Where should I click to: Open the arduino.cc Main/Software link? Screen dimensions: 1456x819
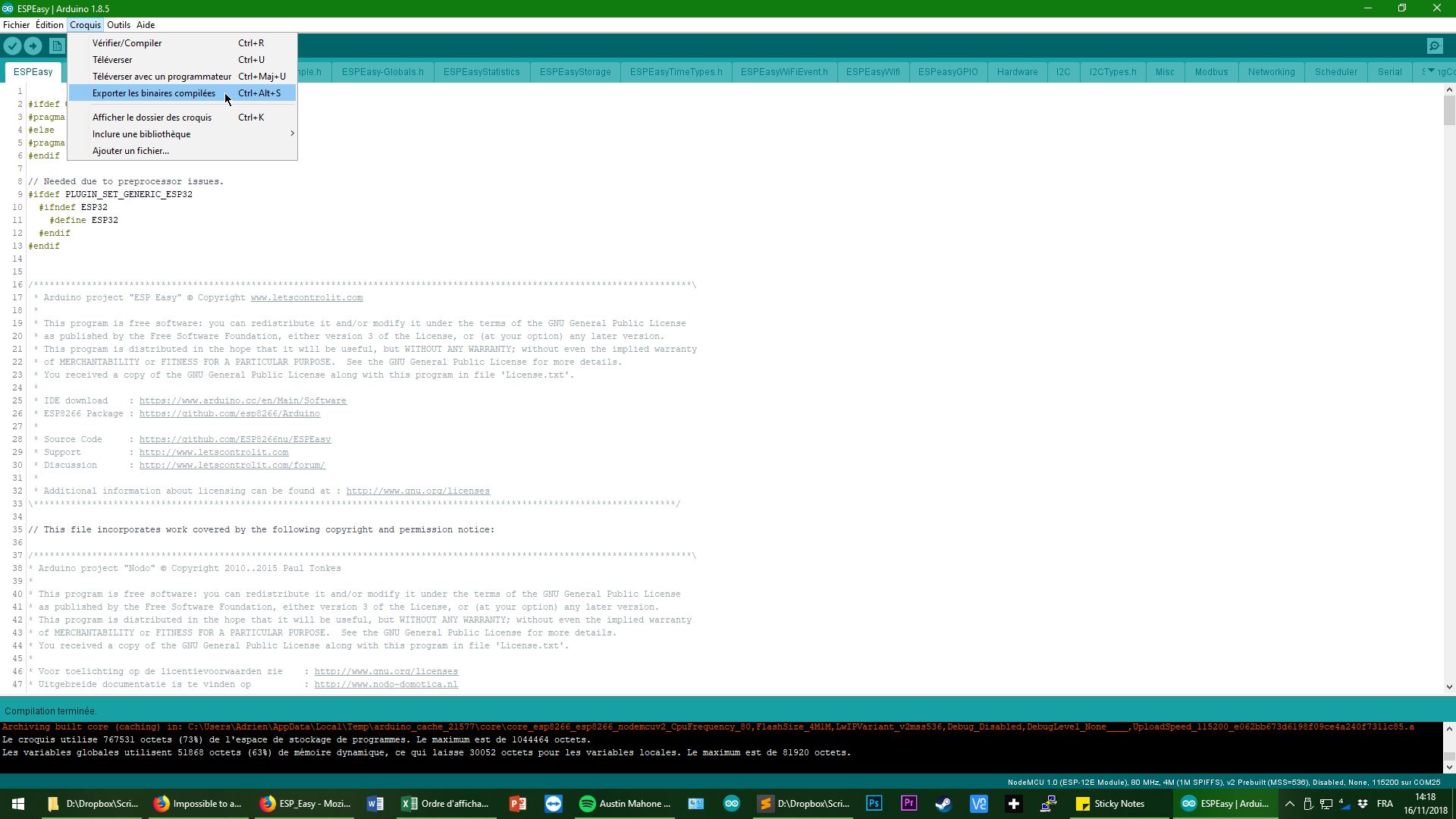pos(243,401)
